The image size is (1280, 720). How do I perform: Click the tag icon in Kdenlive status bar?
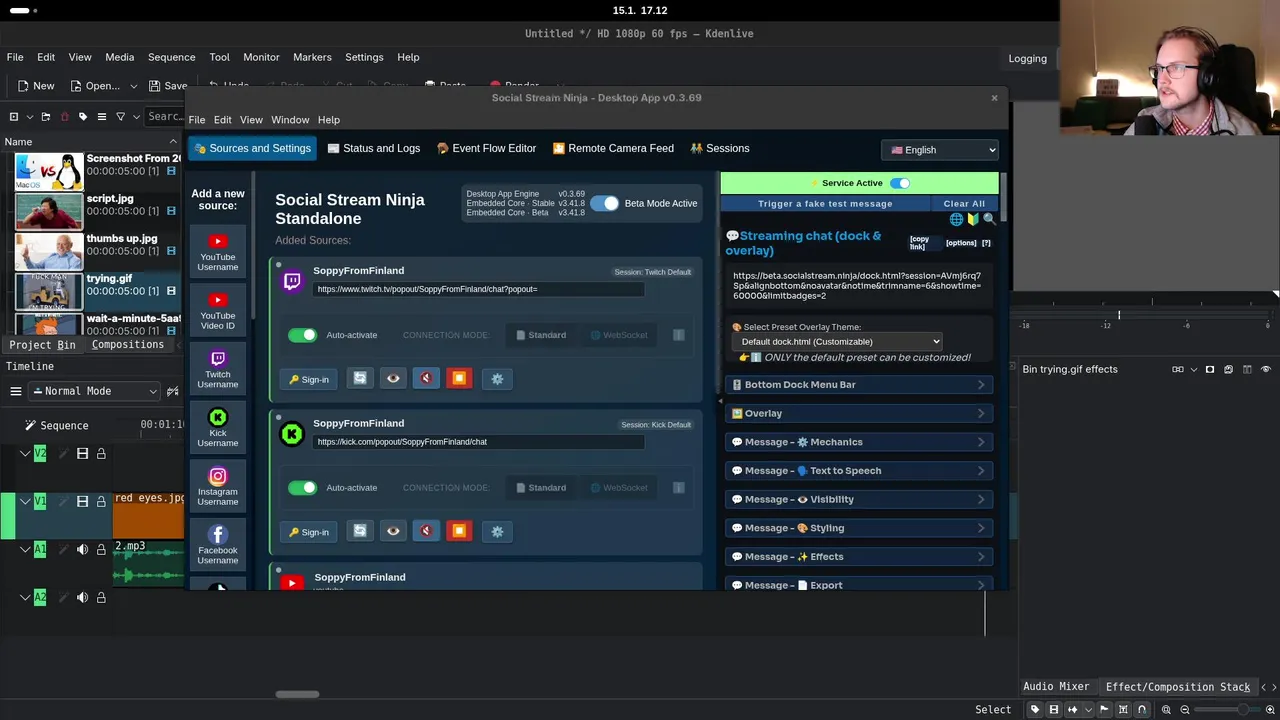pyautogui.click(x=1035, y=709)
